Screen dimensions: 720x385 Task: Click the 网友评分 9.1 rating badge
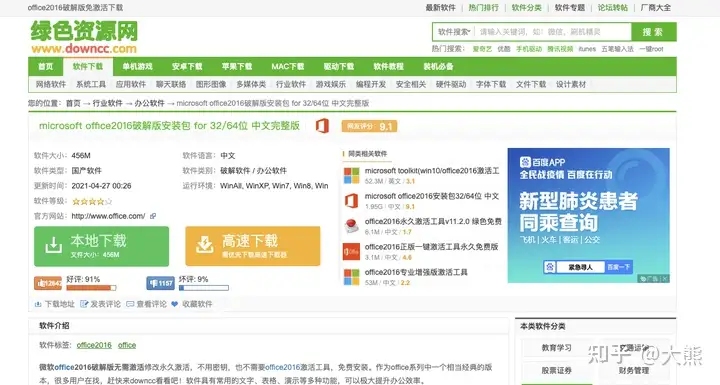coord(369,126)
